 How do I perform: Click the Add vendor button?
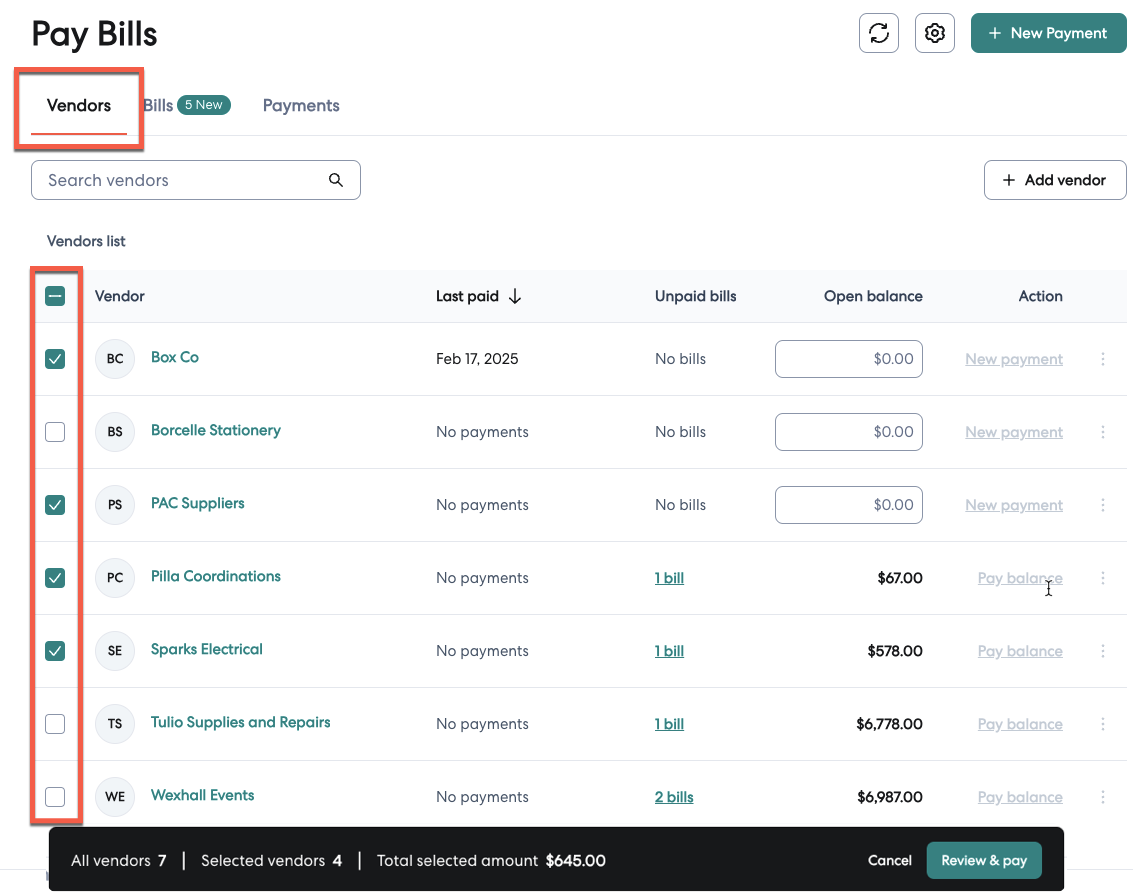point(1055,180)
